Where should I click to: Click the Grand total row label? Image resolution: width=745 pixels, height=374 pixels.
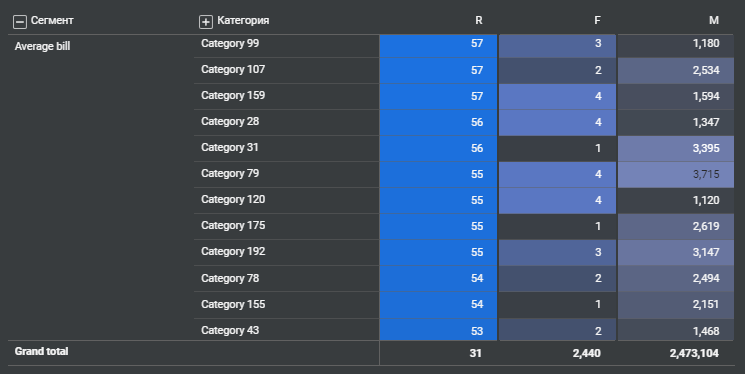(41, 352)
